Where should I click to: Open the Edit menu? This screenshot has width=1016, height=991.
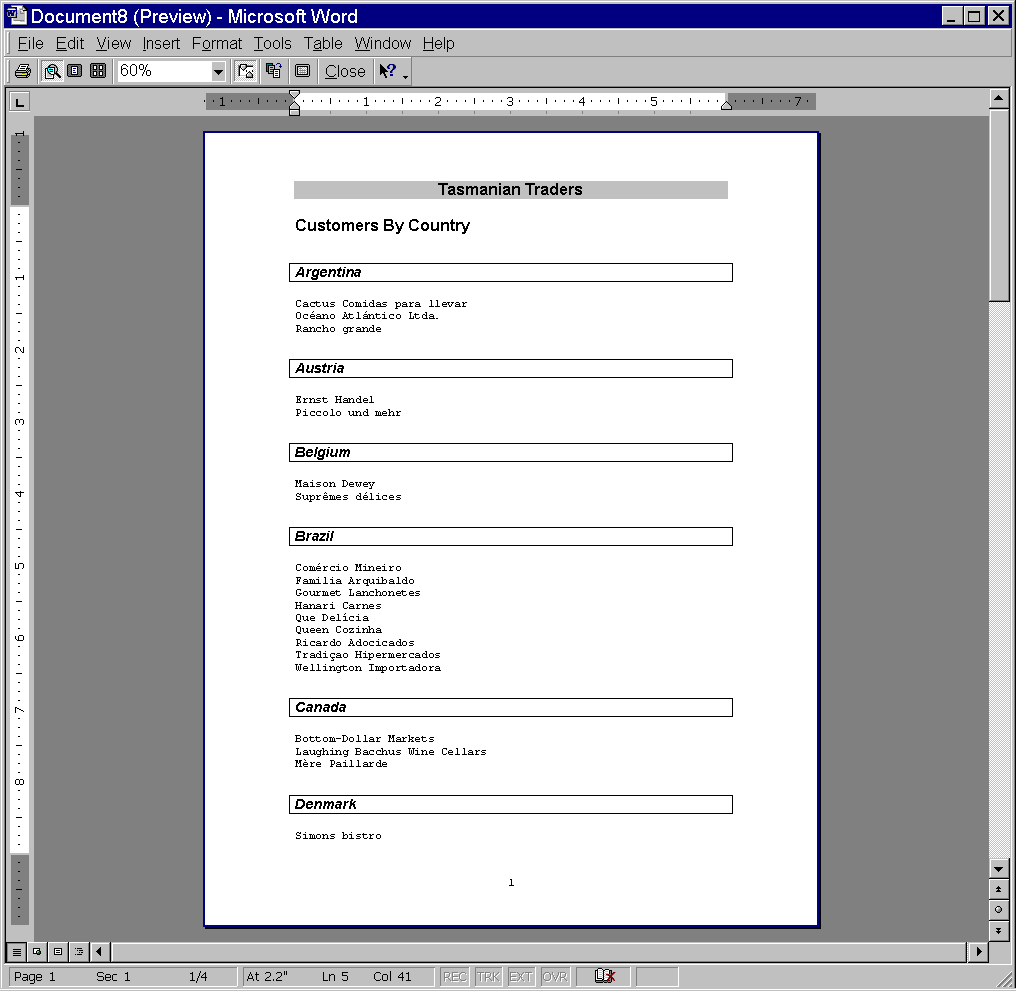(69, 43)
